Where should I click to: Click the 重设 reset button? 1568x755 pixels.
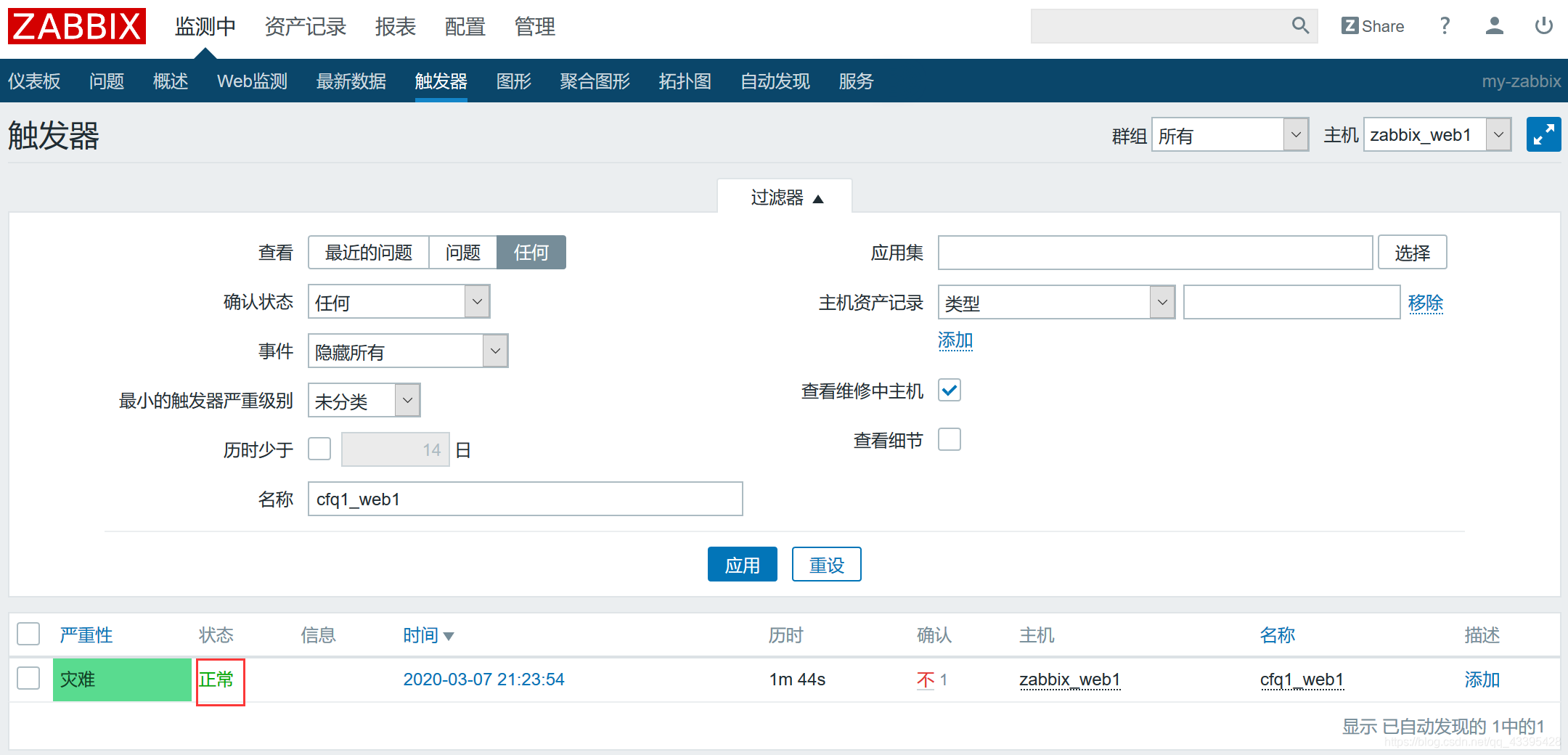pyautogui.click(x=827, y=565)
